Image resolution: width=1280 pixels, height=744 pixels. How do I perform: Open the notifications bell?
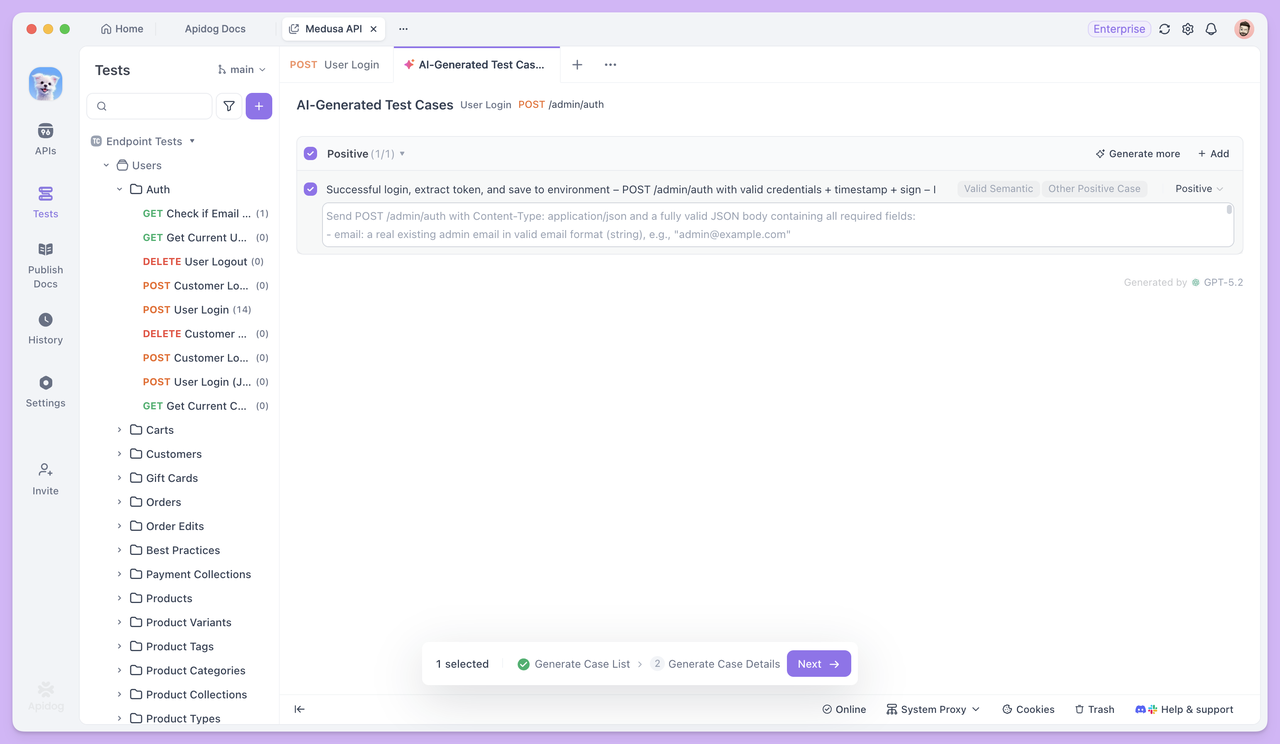click(1211, 29)
